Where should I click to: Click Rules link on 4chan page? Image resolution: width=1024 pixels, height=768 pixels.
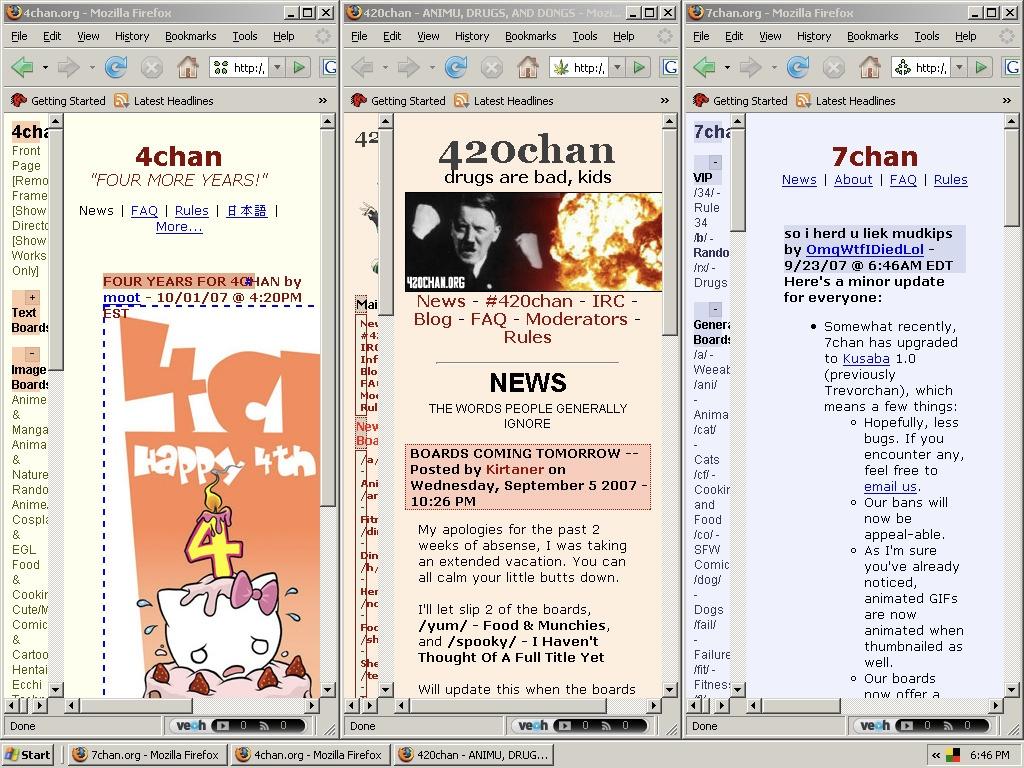191,210
